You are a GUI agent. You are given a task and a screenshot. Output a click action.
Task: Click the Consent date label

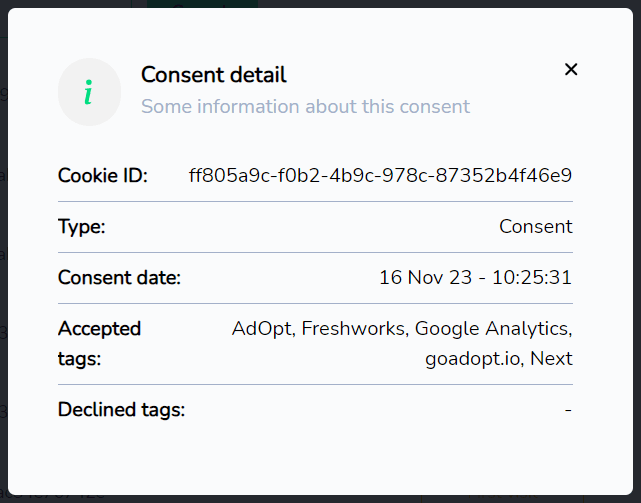pyautogui.click(x=119, y=278)
